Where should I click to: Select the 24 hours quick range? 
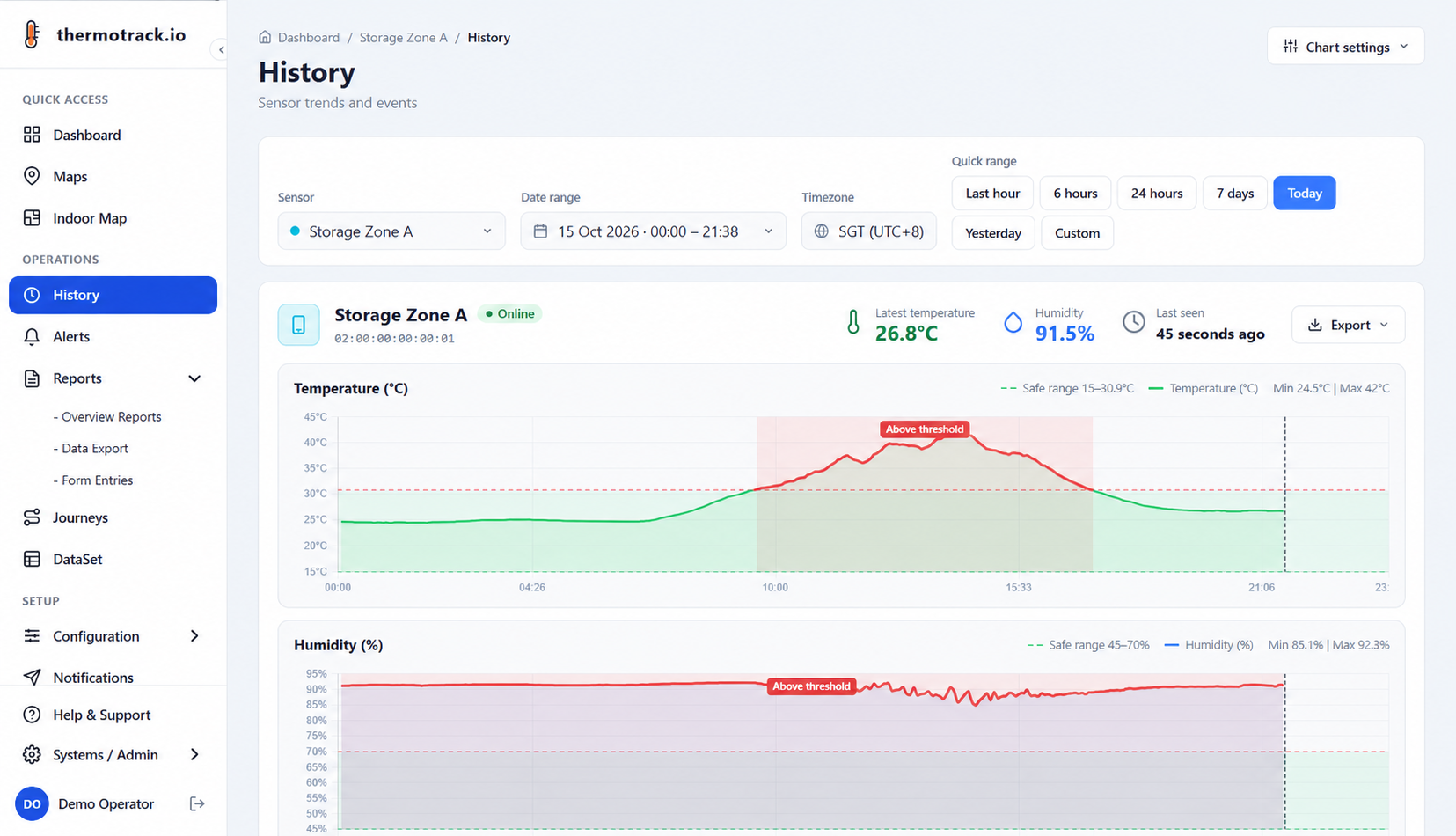(1156, 194)
